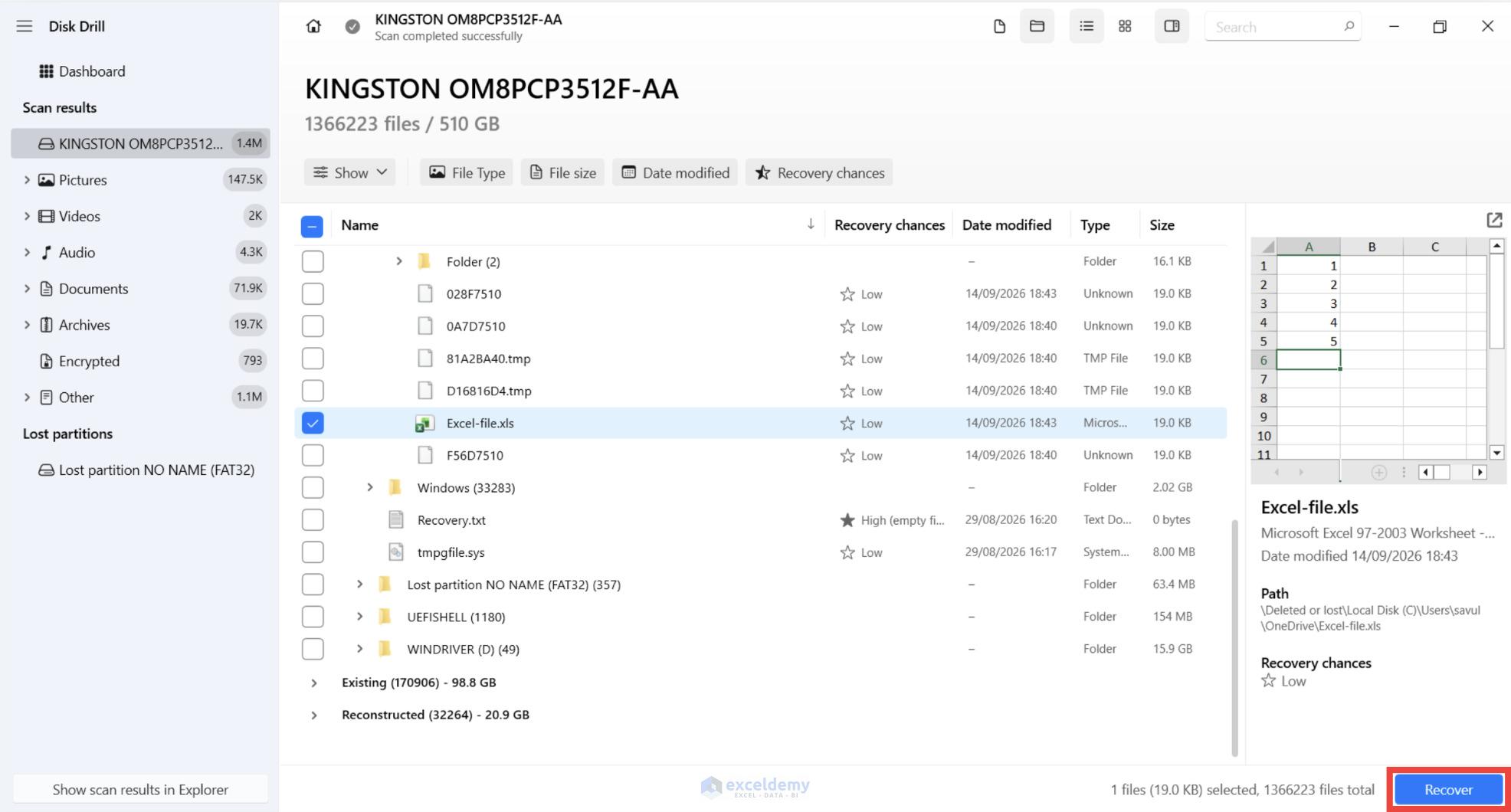The image size is (1511, 812).
Task: Filter by Date modified
Action: 675,172
